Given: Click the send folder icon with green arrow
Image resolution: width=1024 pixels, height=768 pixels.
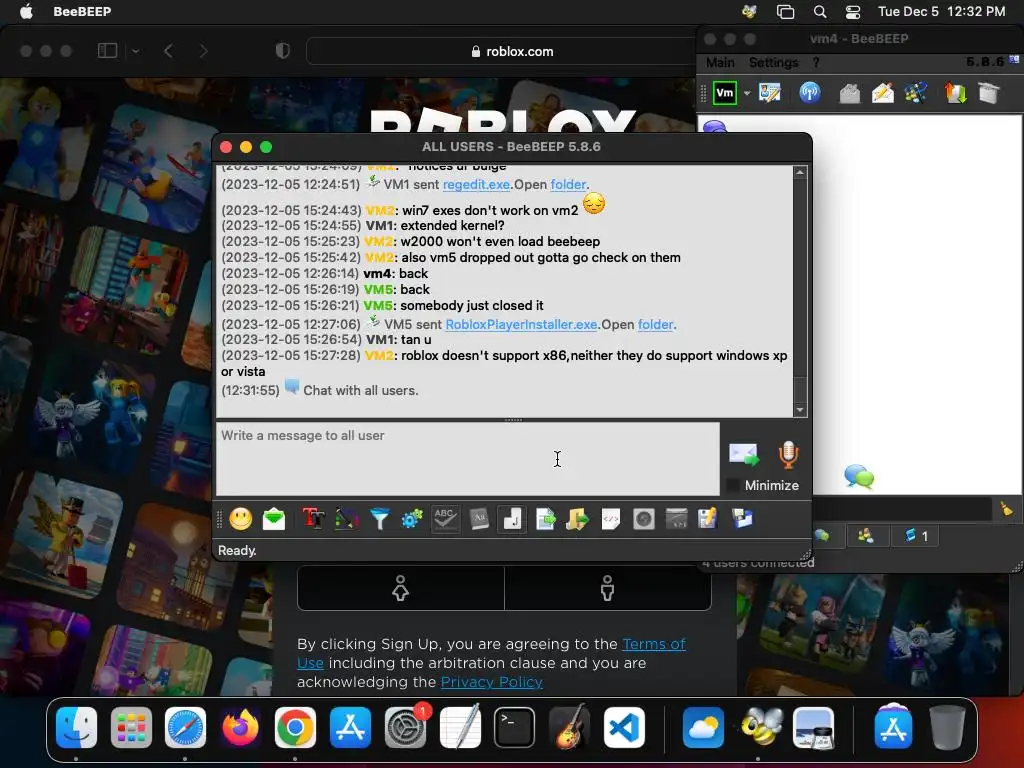Looking at the screenshot, I should tap(577, 519).
